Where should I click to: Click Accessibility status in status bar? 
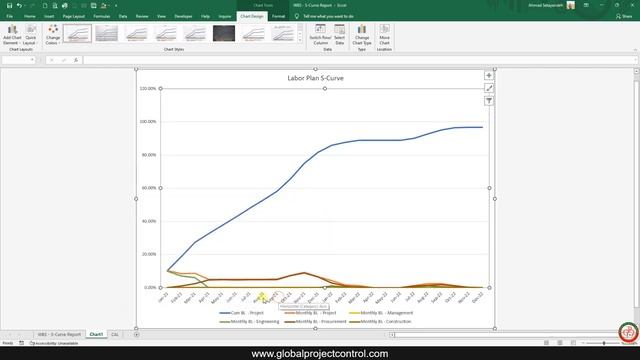pos(54,343)
